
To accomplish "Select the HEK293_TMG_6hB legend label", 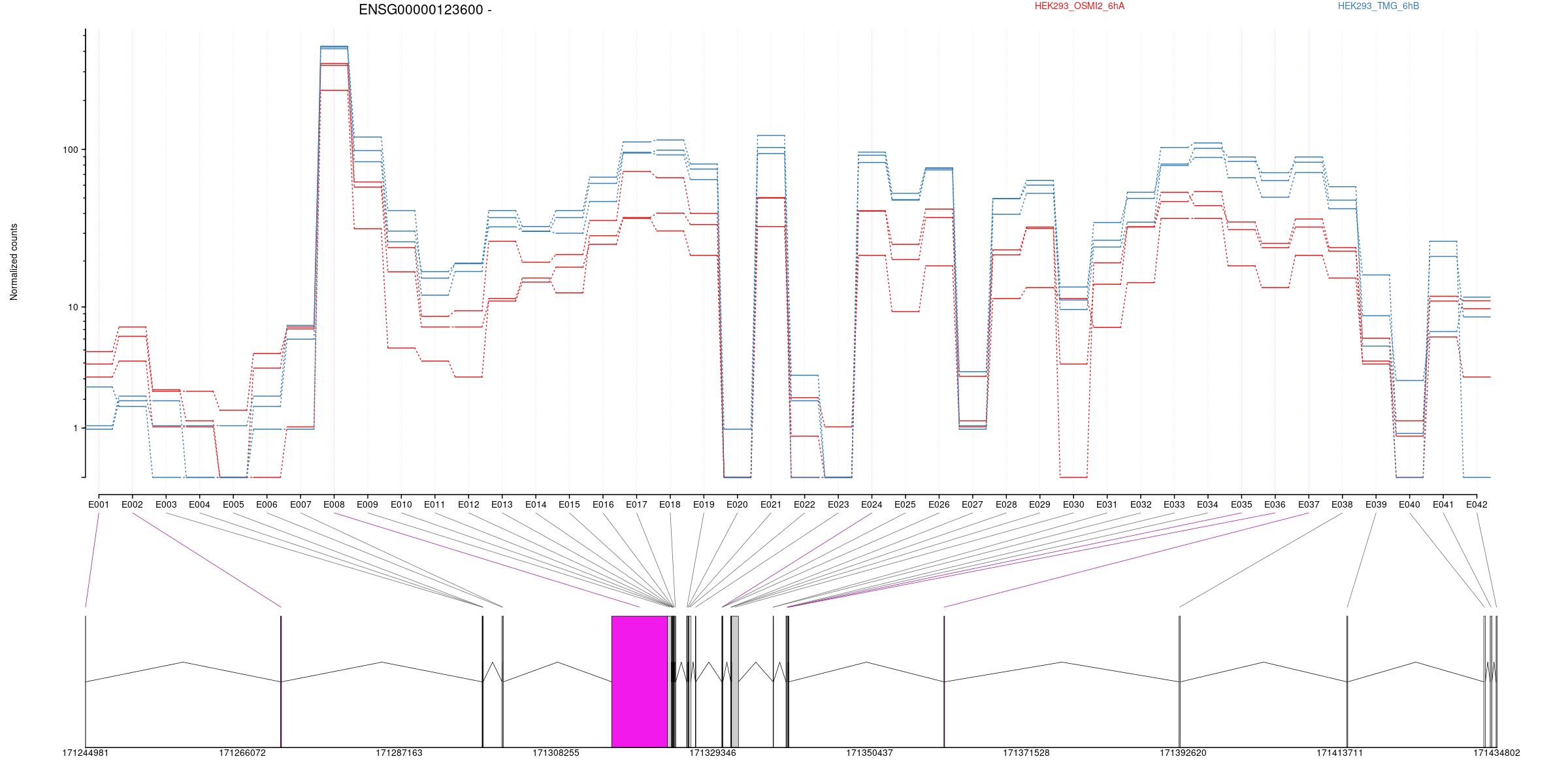I will coord(1379,6).
